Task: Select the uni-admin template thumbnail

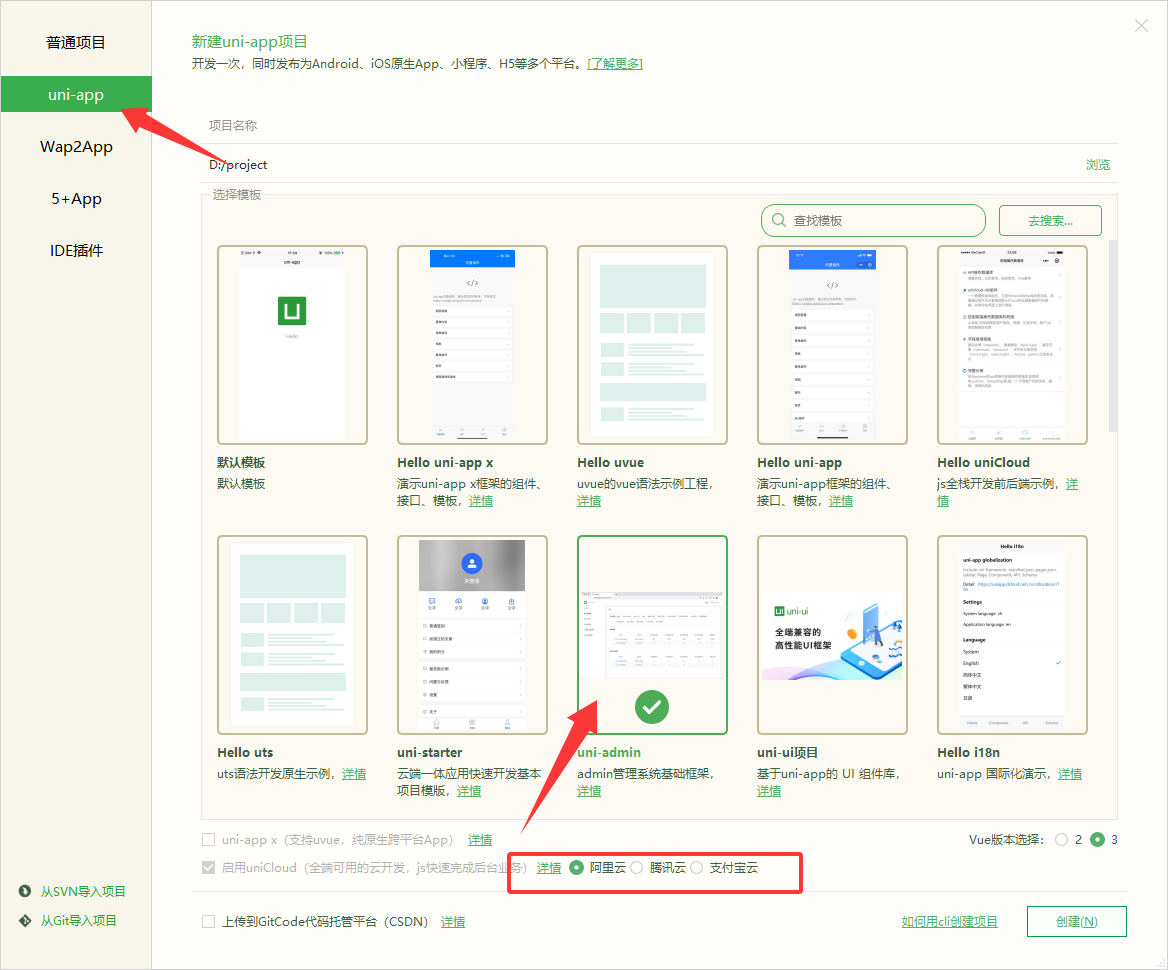Action: 653,635
